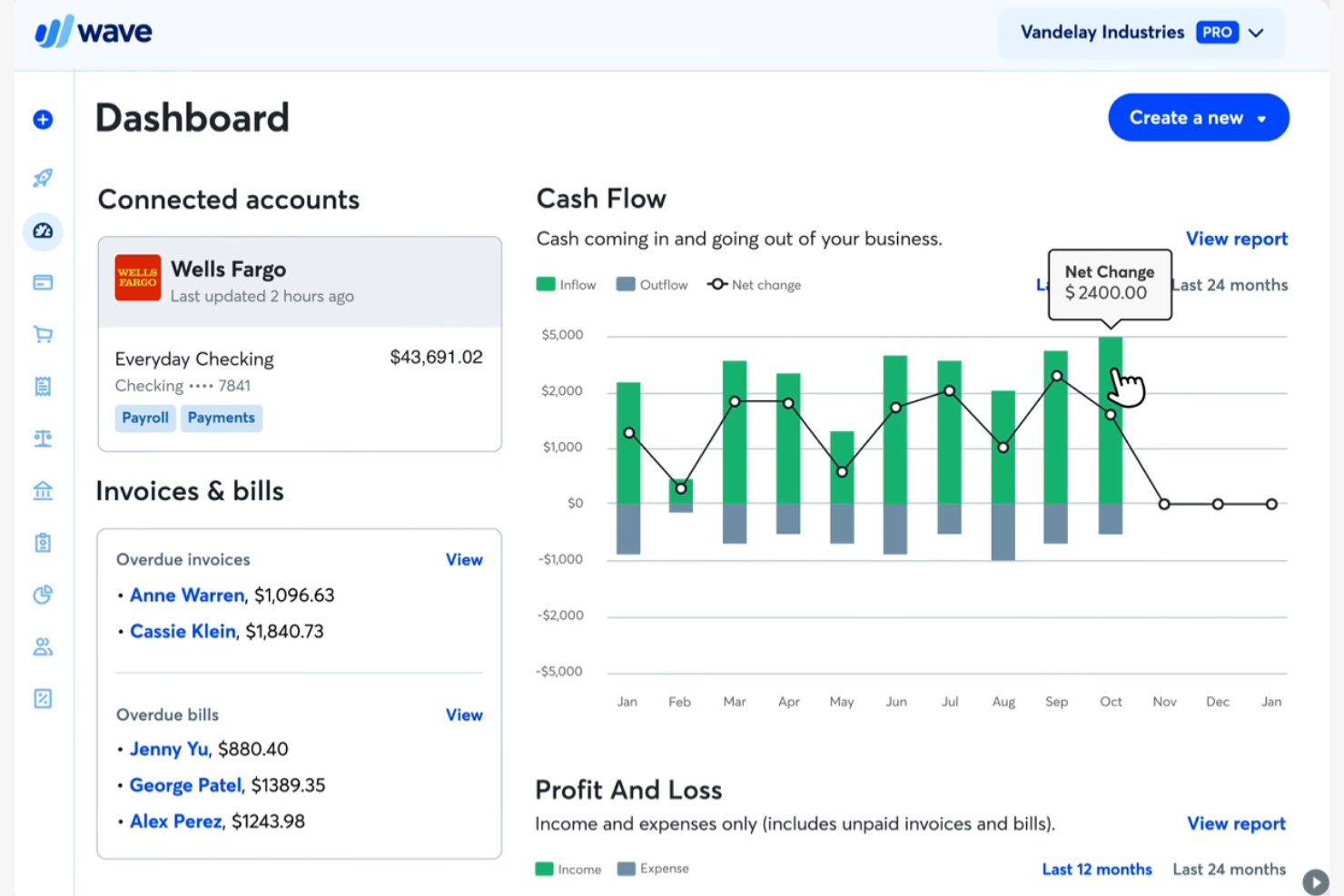View Anne Warren's overdue invoice
This screenshot has height=896, width=1344.
click(187, 595)
